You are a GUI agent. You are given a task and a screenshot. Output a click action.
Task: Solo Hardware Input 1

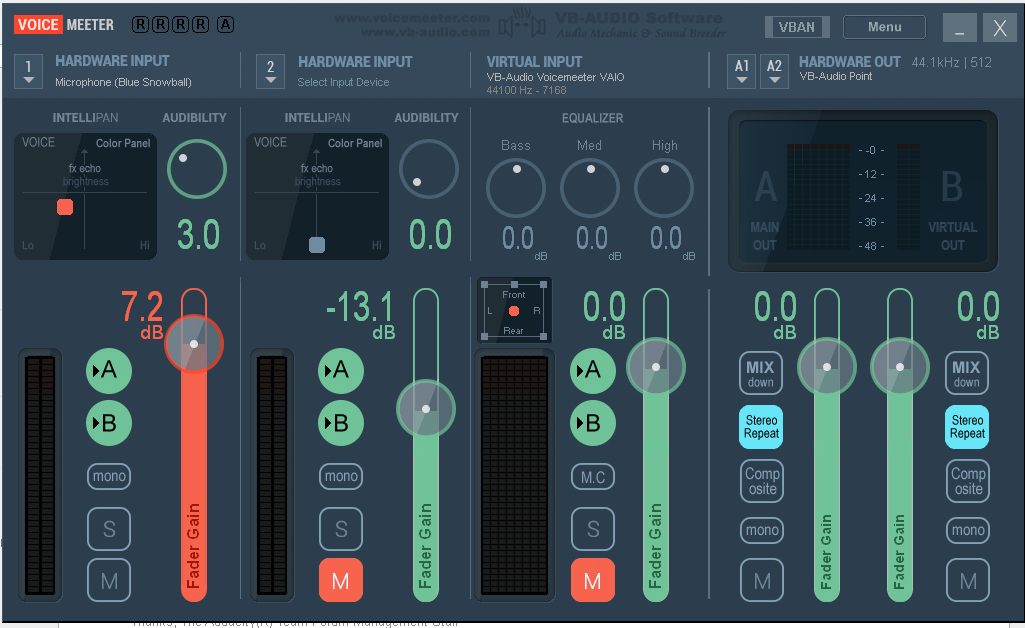[x=109, y=529]
